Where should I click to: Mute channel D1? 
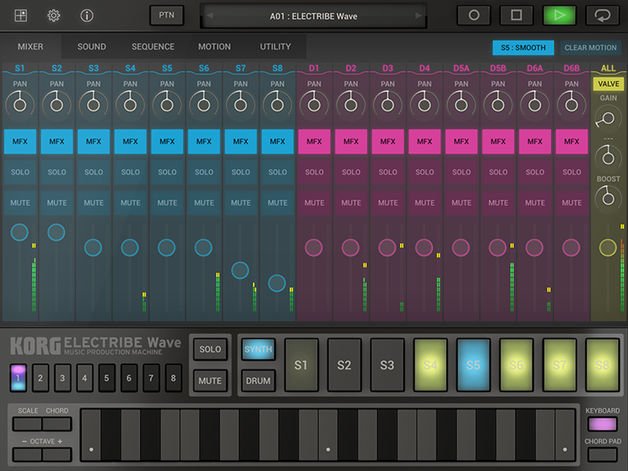(x=314, y=203)
